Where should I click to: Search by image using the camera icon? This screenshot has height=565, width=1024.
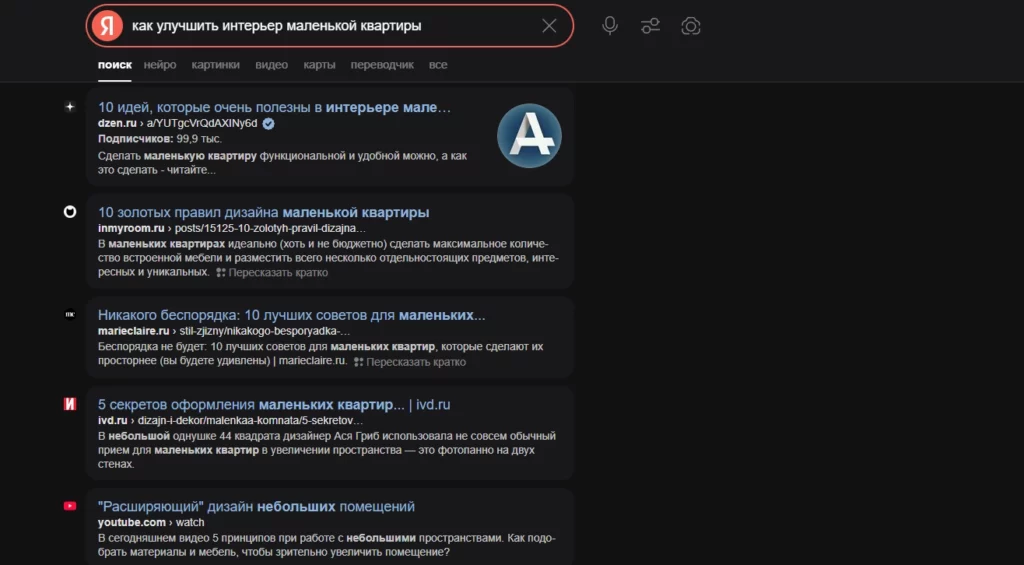(x=690, y=26)
